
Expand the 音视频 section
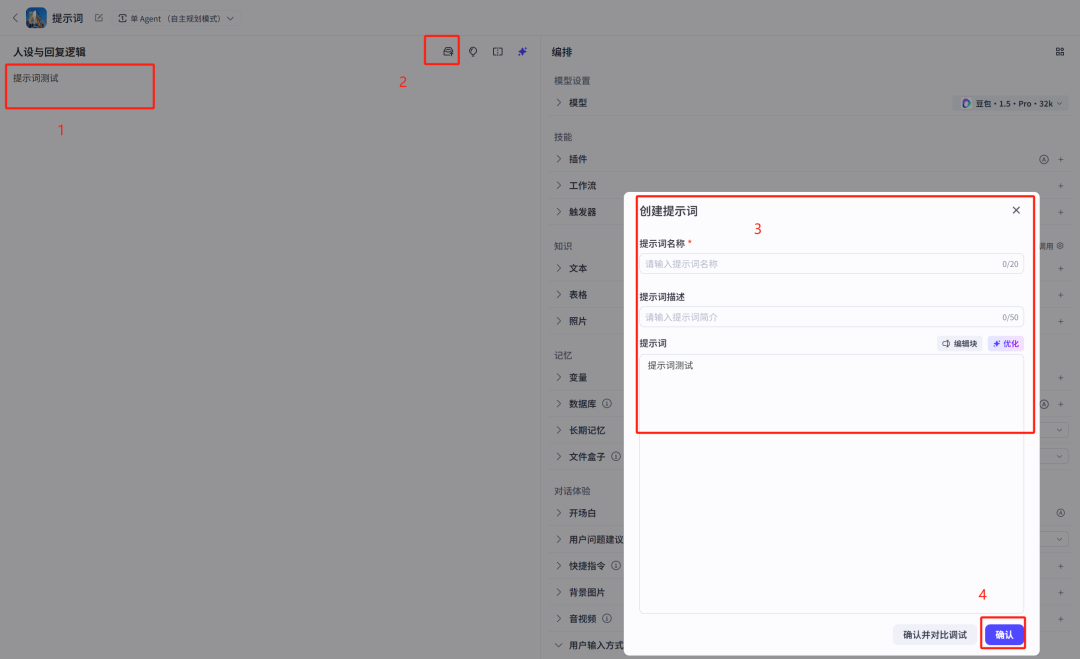point(559,618)
